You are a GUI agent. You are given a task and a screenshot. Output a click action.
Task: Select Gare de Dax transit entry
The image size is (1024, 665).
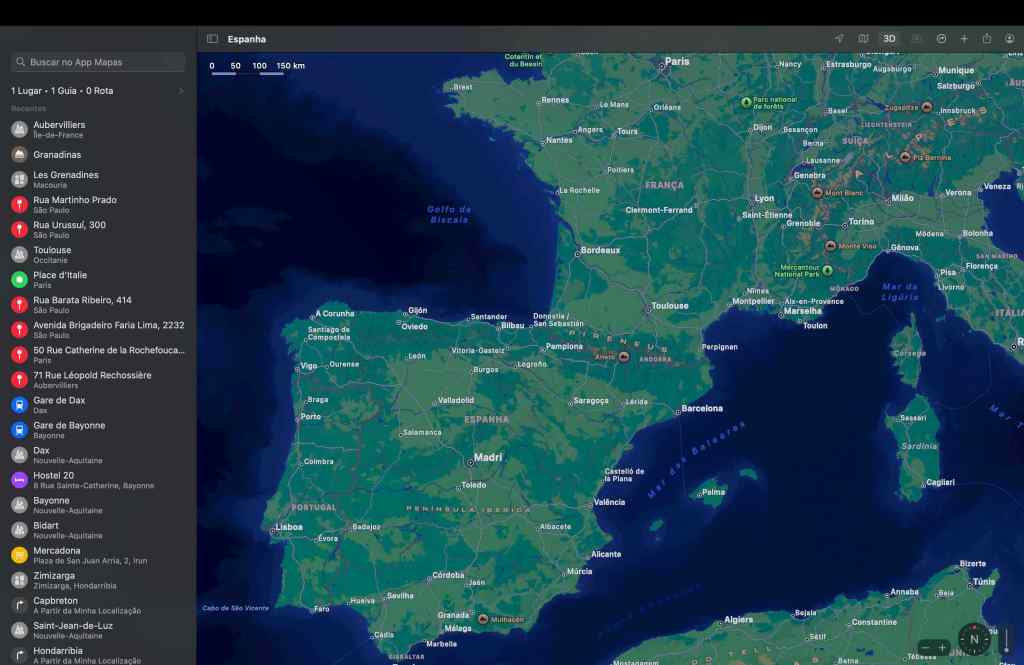point(59,404)
